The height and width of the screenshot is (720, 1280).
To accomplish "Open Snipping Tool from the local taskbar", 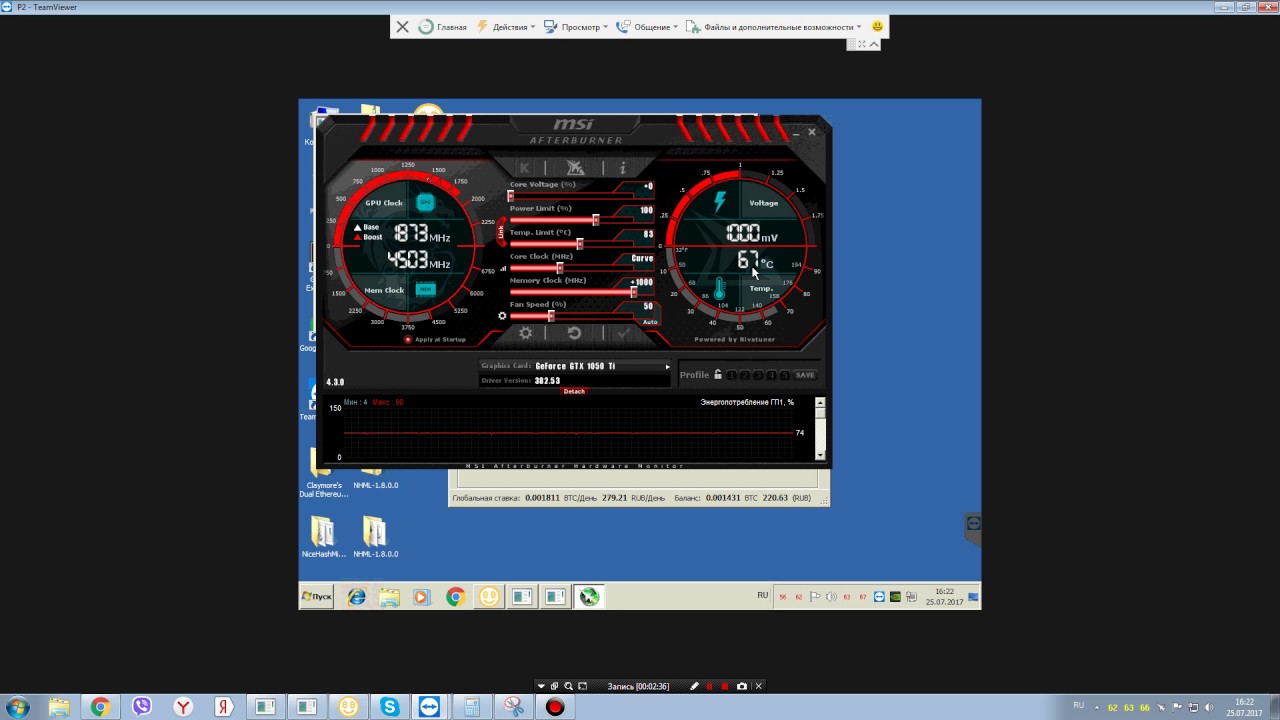I will pos(514,707).
